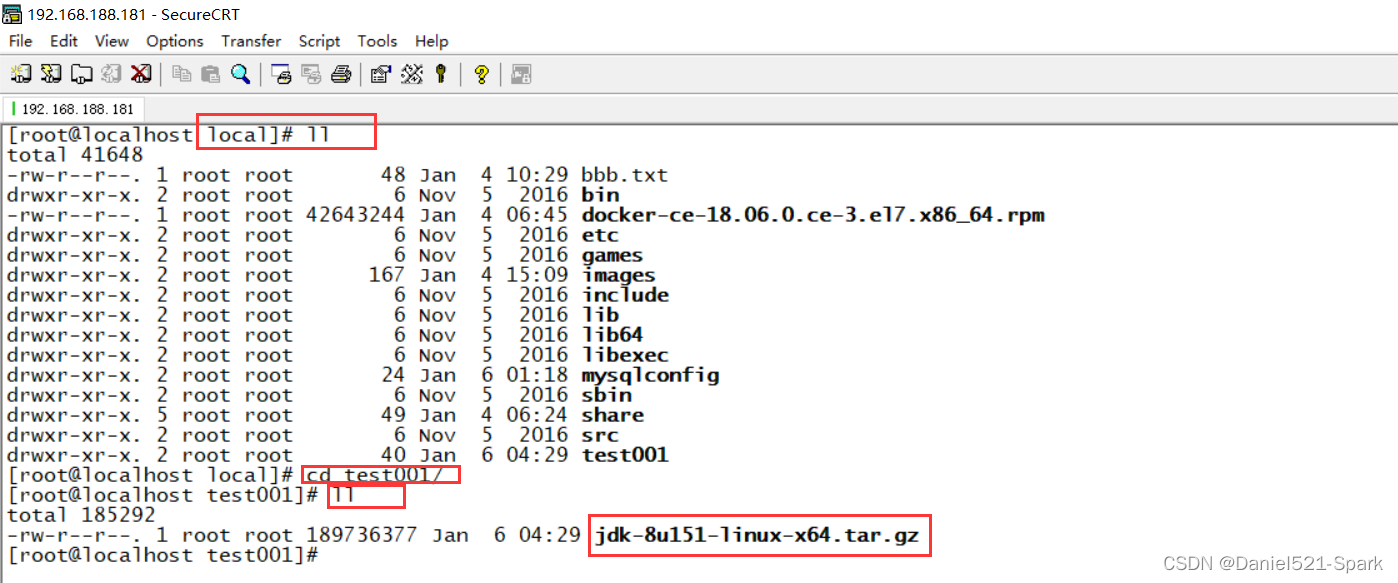Click the key icon for public key setup
Image resolution: width=1398 pixels, height=583 pixels.
(x=440, y=74)
